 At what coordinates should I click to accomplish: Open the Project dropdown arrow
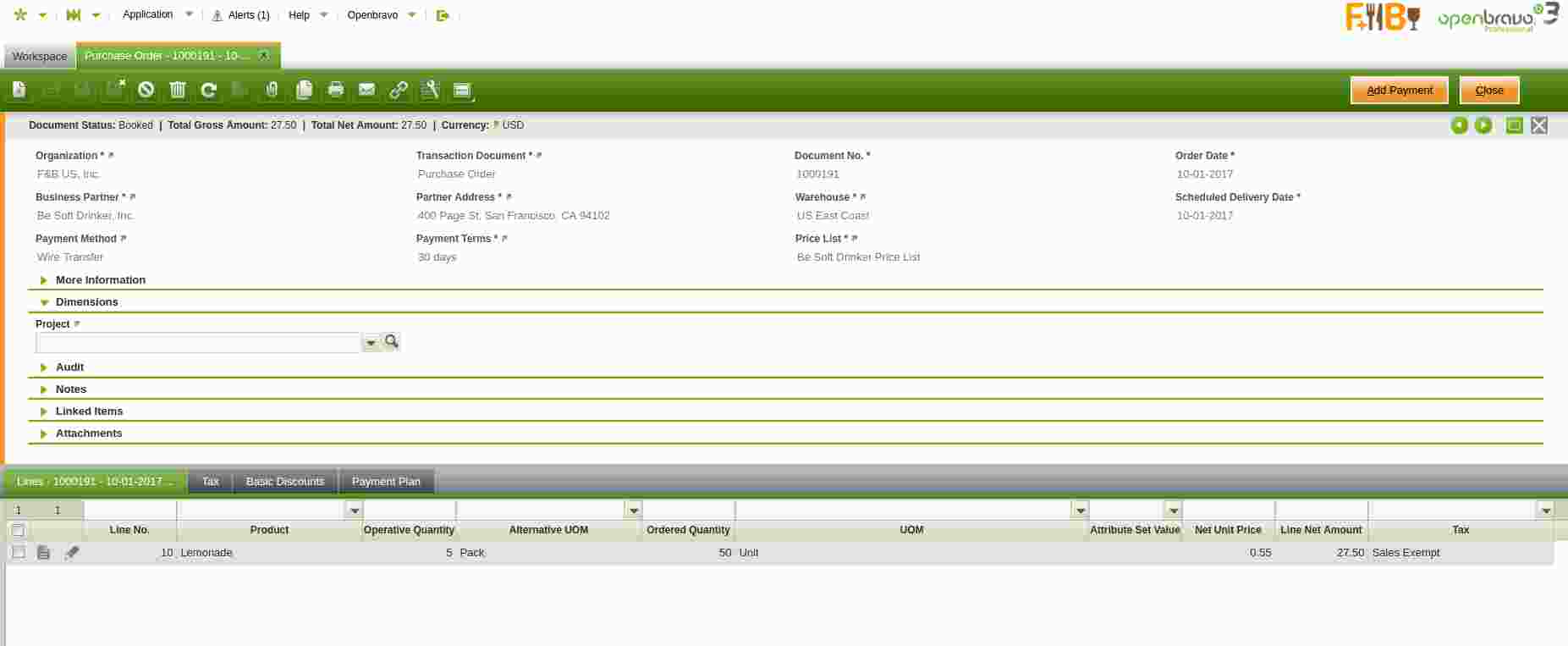371,343
